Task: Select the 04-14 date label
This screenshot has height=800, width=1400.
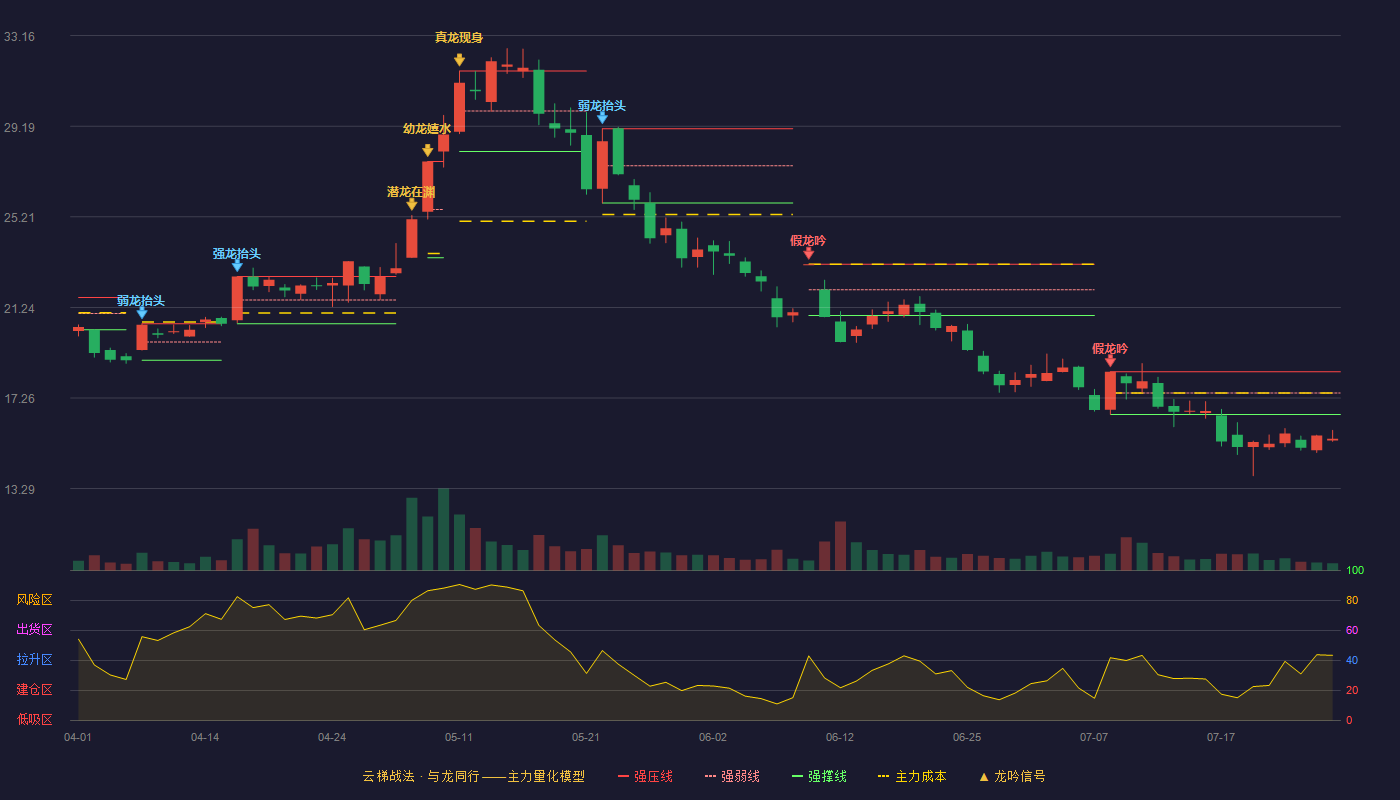Action: pos(205,737)
